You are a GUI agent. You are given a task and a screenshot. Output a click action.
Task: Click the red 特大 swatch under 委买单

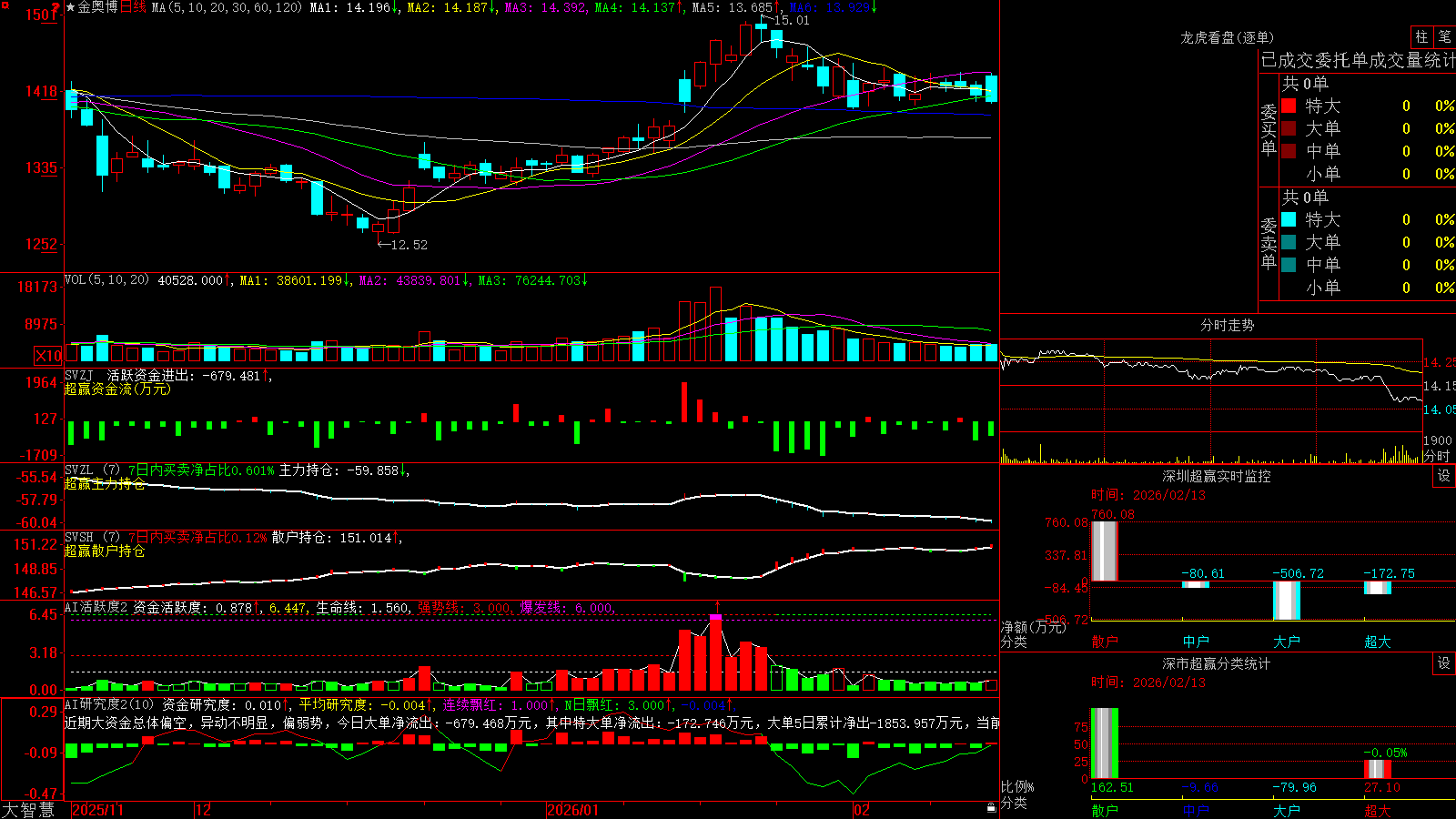pyautogui.click(x=1289, y=106)
